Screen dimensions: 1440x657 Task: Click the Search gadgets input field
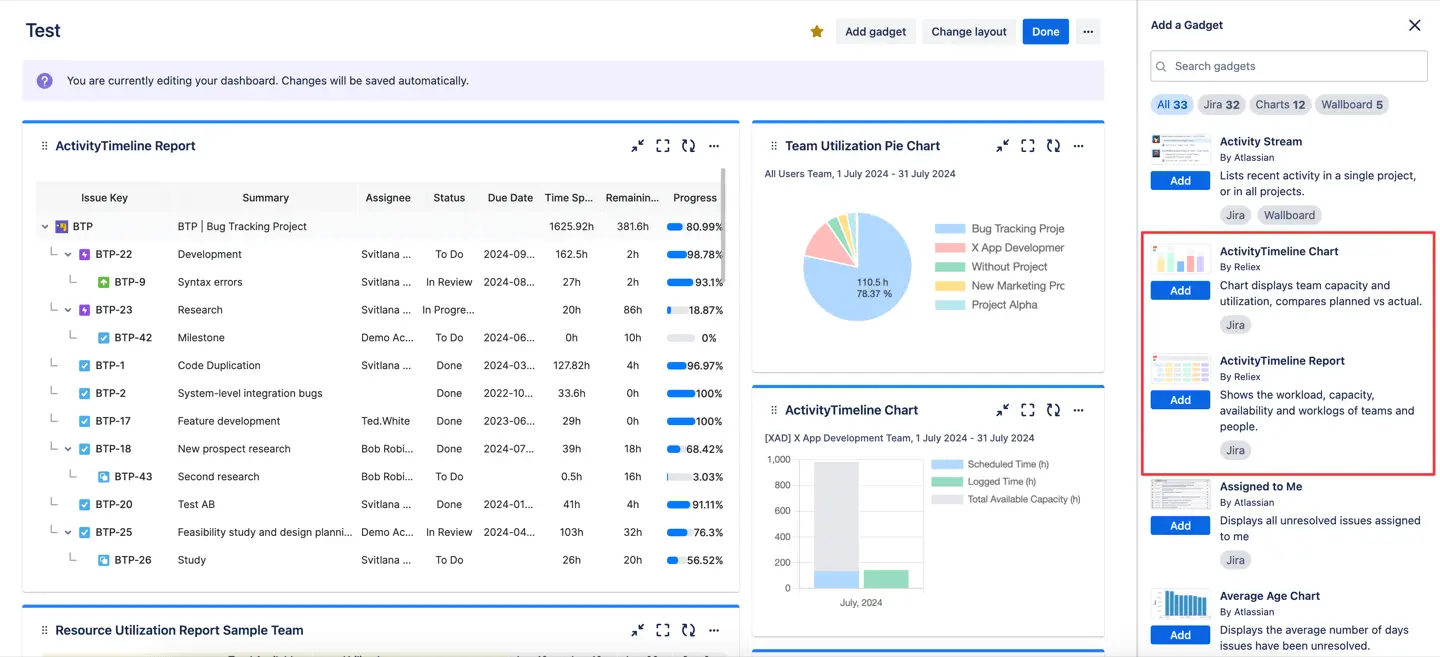pos(1288,66)
